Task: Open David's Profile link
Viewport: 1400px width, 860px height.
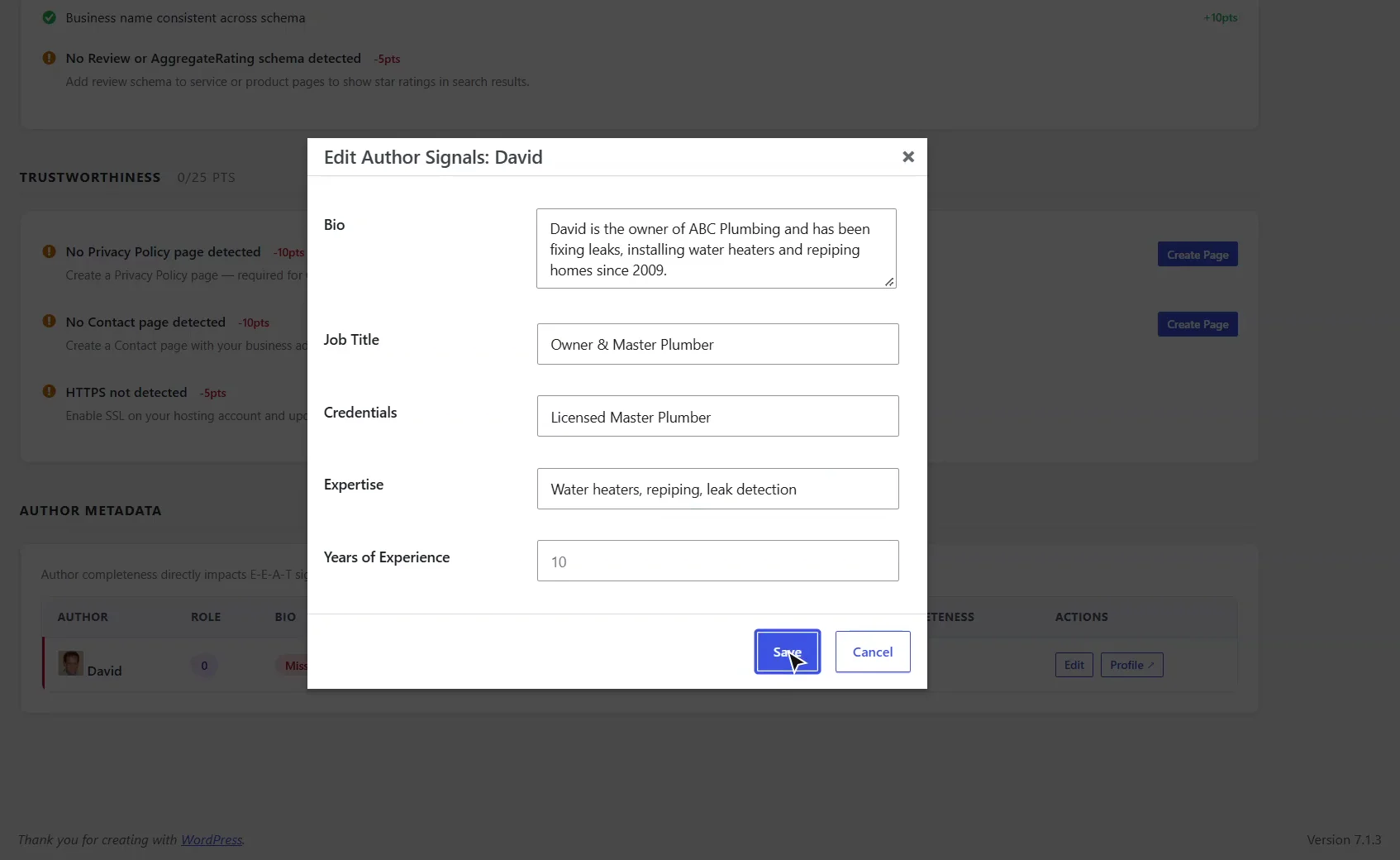Action: tap(1131, 665)
